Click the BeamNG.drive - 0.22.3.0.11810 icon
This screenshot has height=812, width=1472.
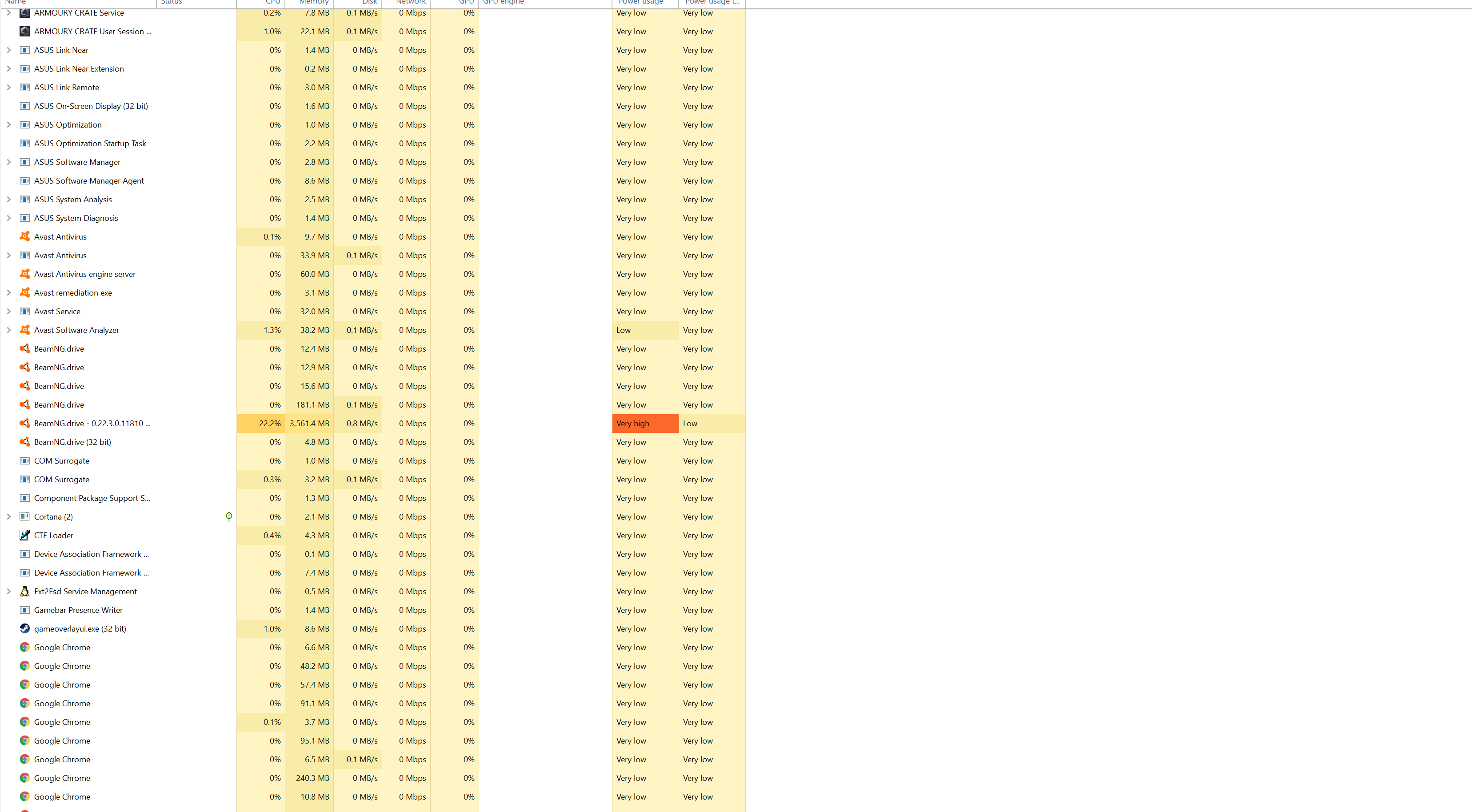pos(24,424)
